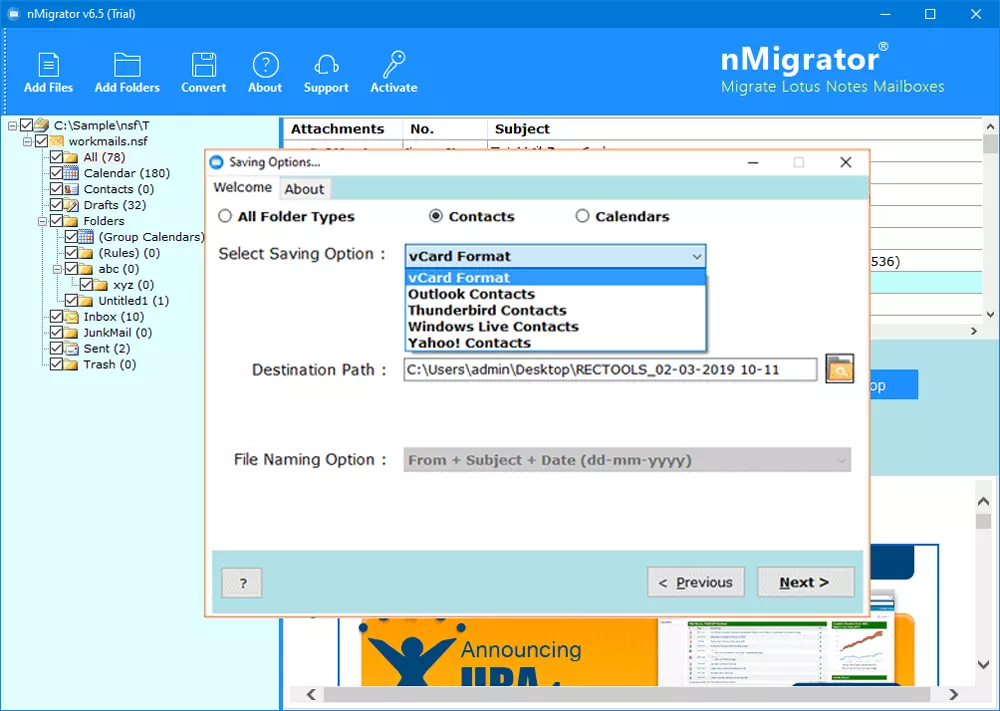This screenshot has height=711, width=1000.
Task: Click the xyz folder icon in tree
Action: pos(101,284)
